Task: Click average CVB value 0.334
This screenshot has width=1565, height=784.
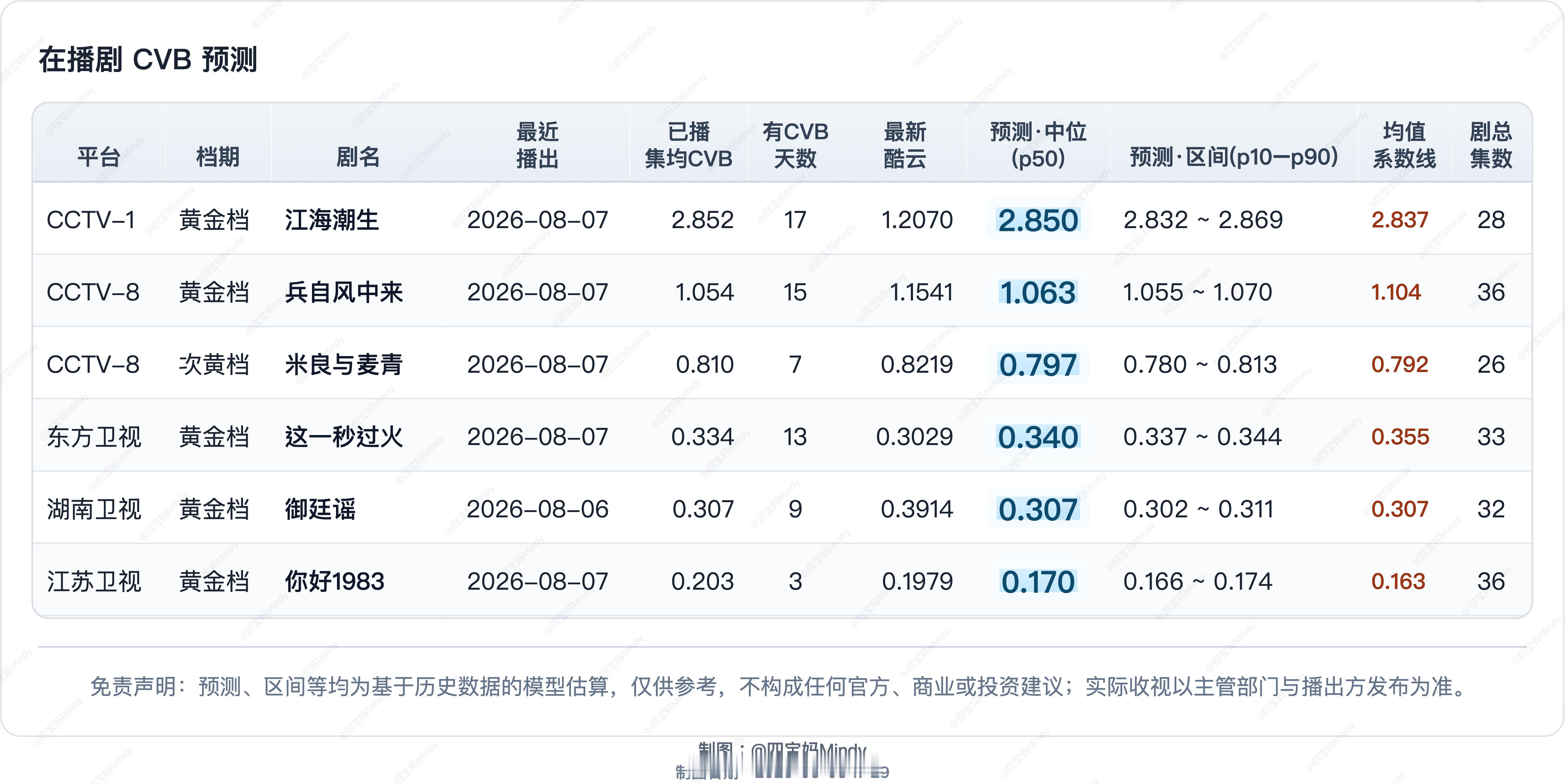Action: pos(702,437)
